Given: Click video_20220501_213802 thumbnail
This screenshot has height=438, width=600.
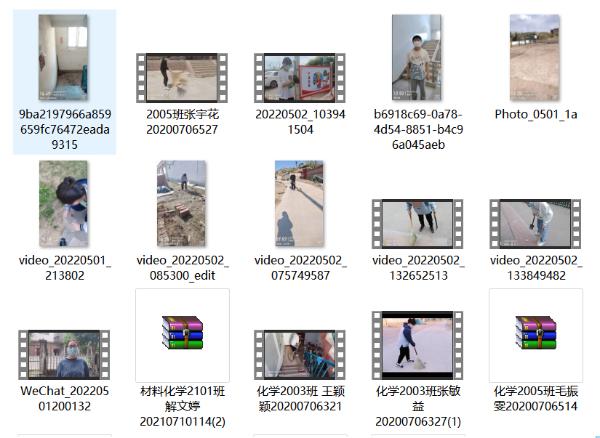Looking at the screenshot, I should [x=63, y=204].
